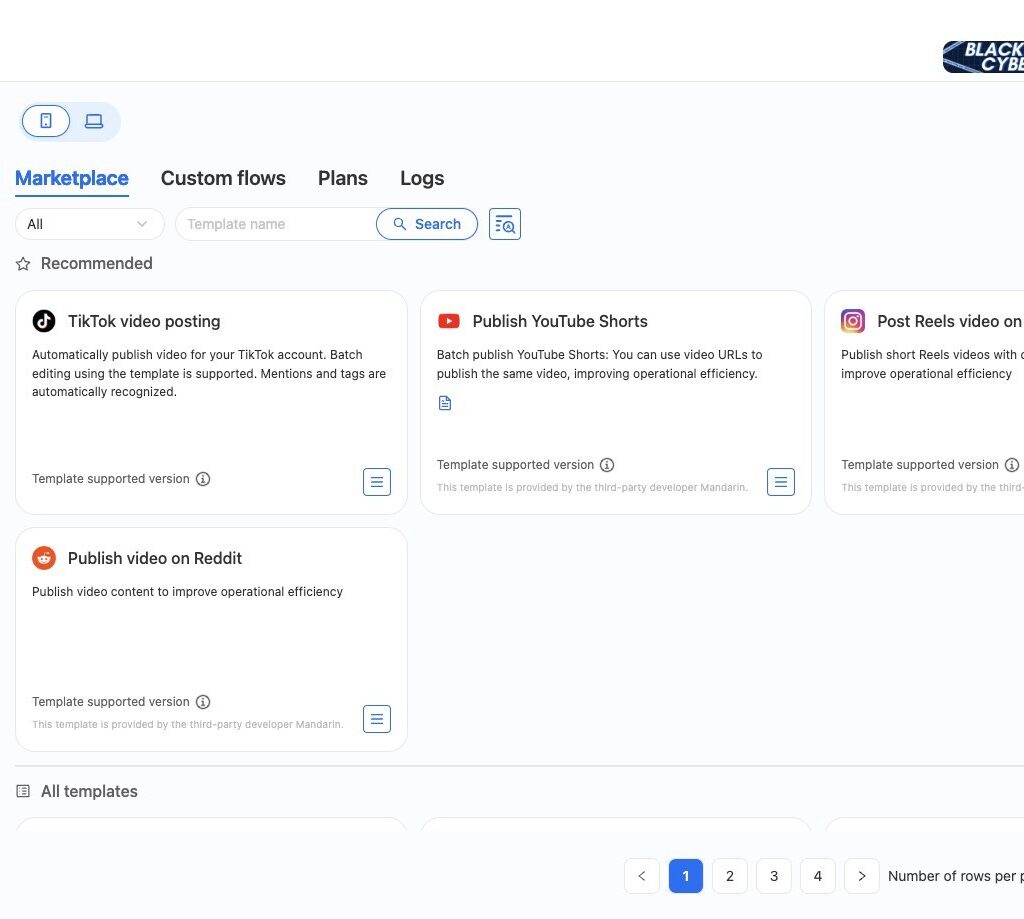Go to the Plans tab
Viewport: 1024px width, 919px height.
[343, 178]
